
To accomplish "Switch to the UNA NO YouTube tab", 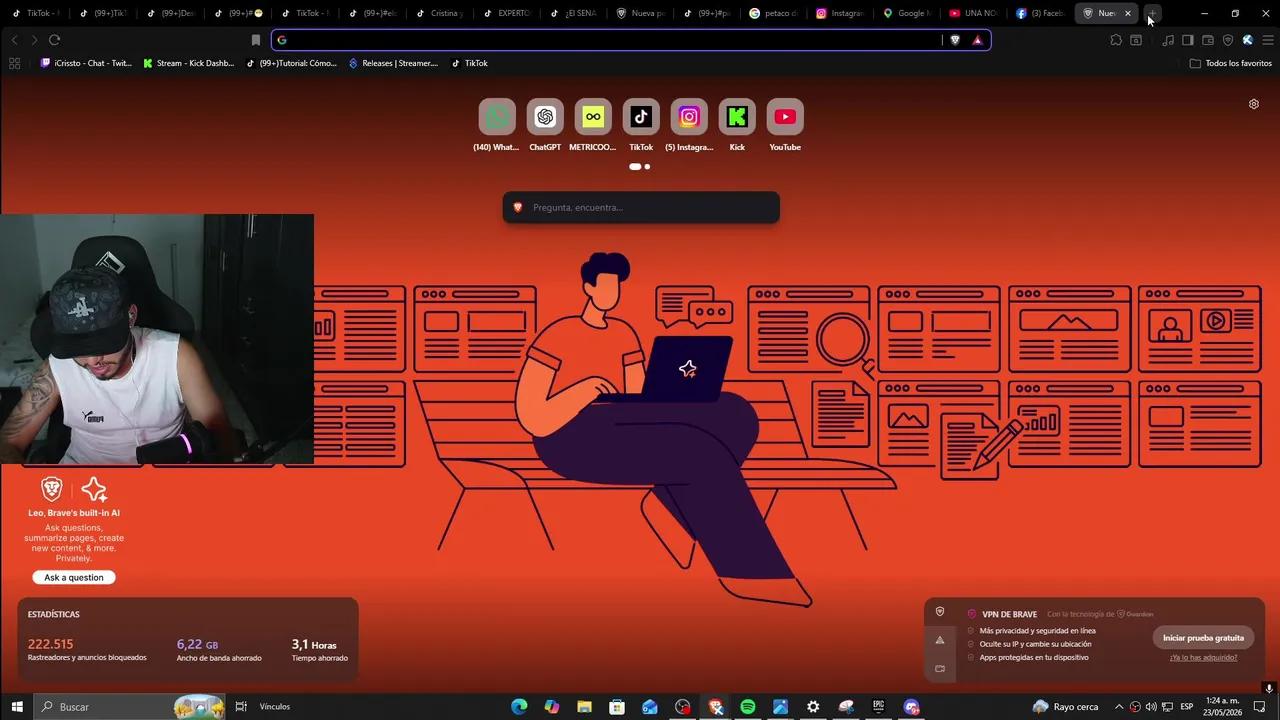I will (x=974, y=13).
